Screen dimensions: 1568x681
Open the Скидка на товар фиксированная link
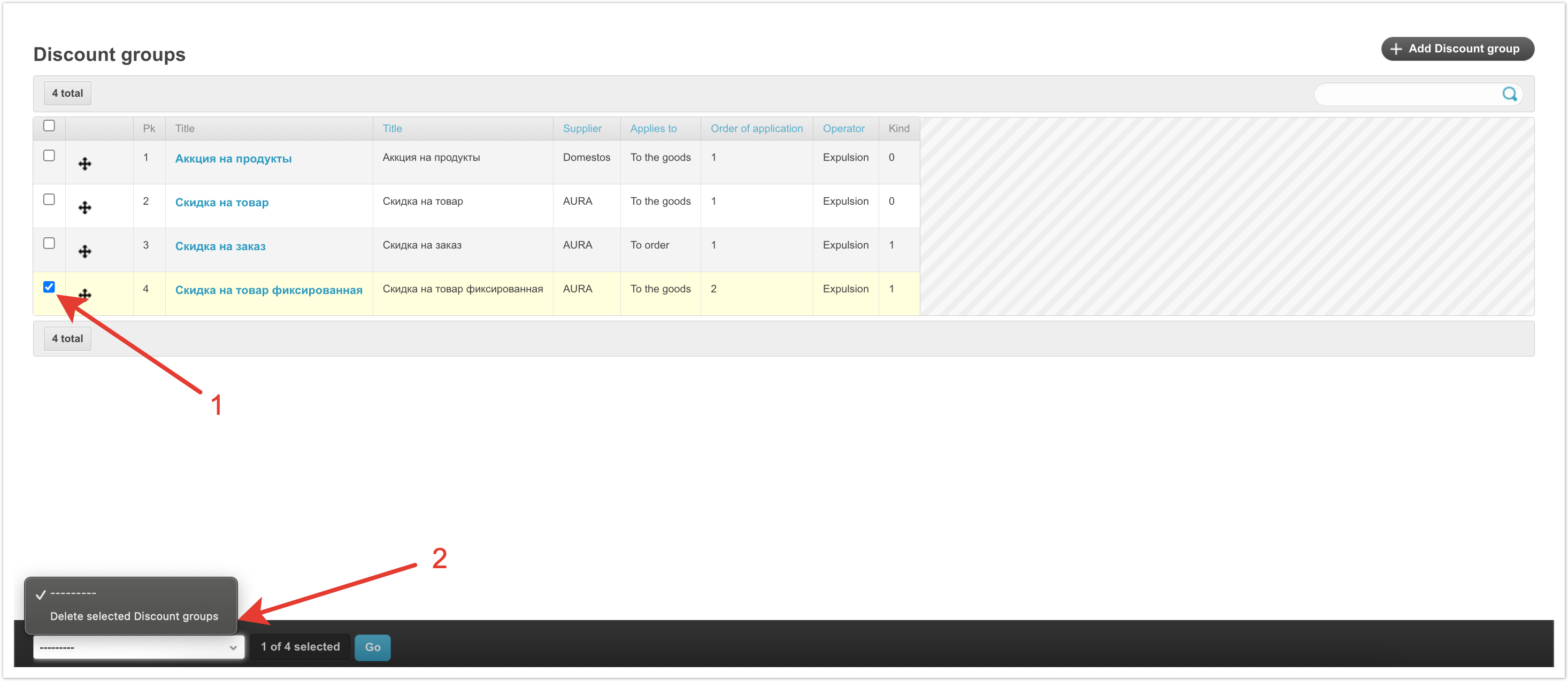[x=268, y=290]
